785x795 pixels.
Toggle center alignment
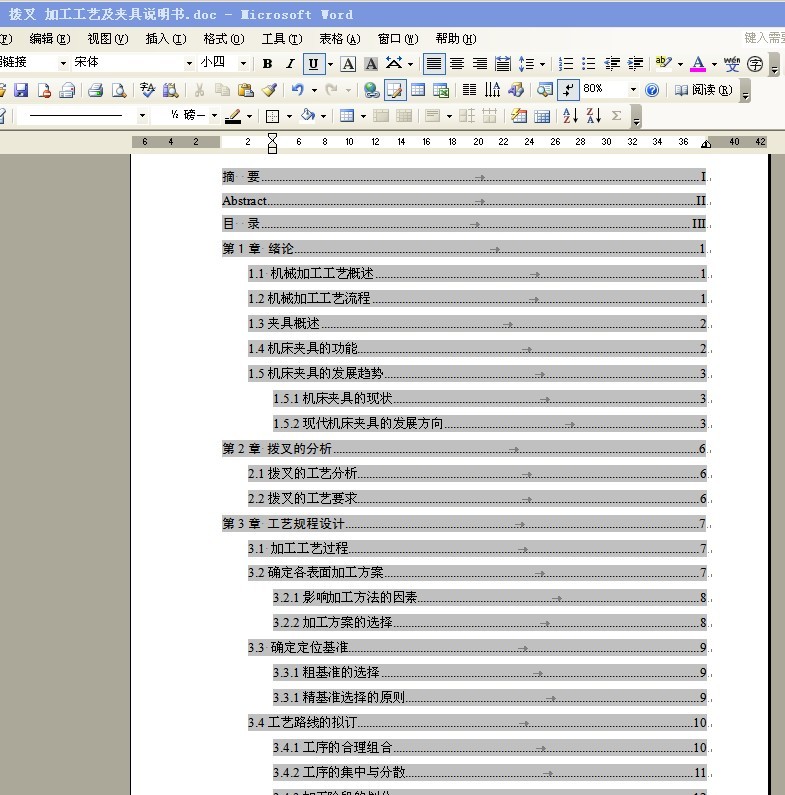coord(457,64)
